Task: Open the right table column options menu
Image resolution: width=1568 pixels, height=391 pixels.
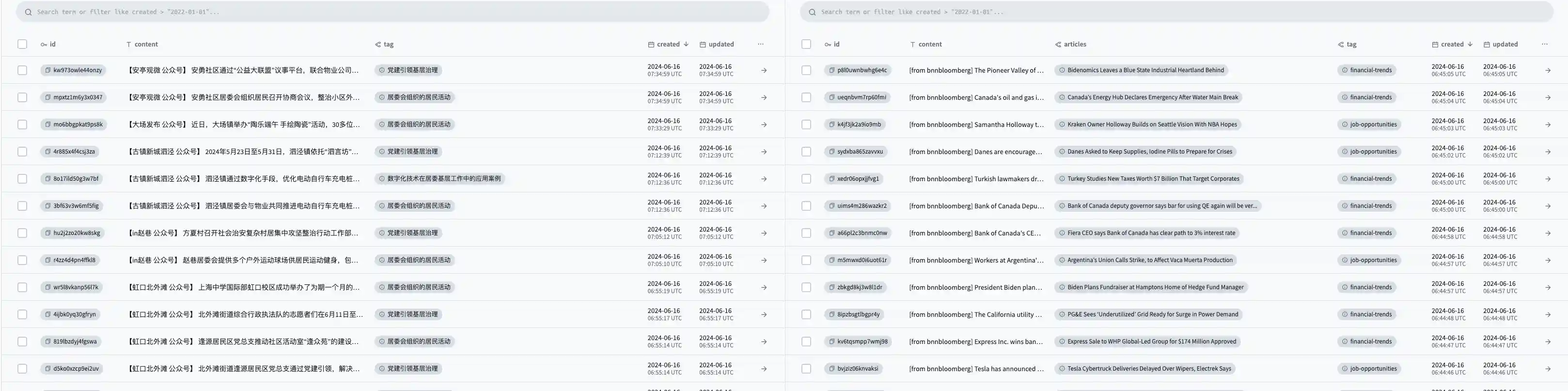Action: 1544,45
